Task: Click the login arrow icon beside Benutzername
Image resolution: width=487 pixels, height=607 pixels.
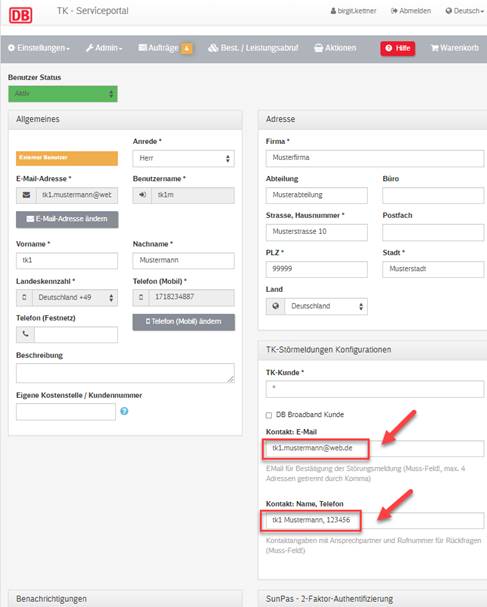Action: tap(142, 195)
